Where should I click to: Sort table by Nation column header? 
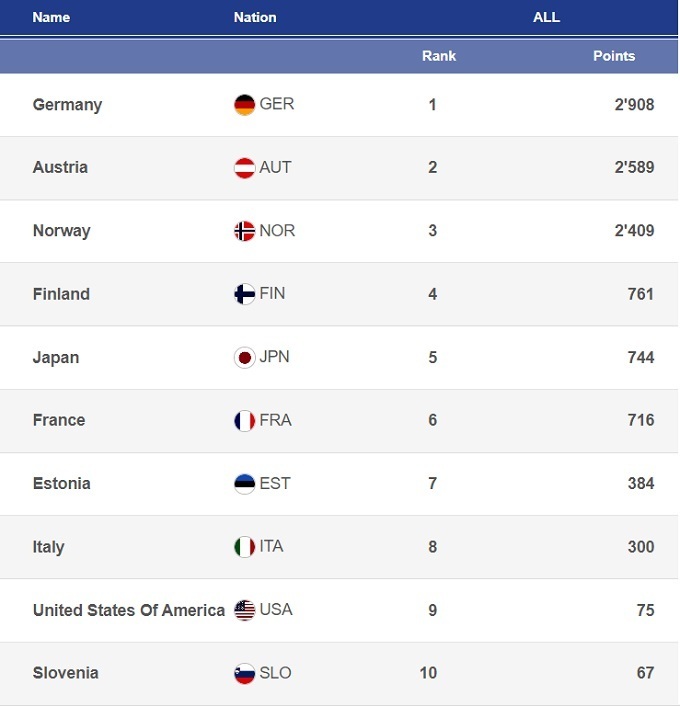255,17
